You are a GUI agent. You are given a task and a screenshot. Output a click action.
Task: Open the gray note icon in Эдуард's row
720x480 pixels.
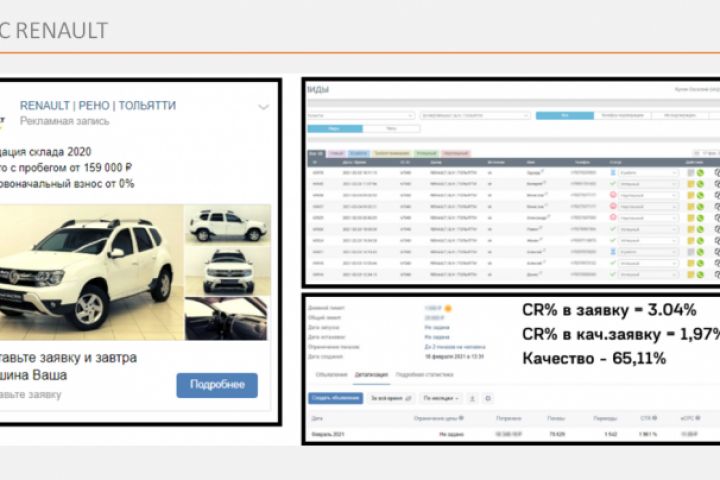click(x=691, y=173)
